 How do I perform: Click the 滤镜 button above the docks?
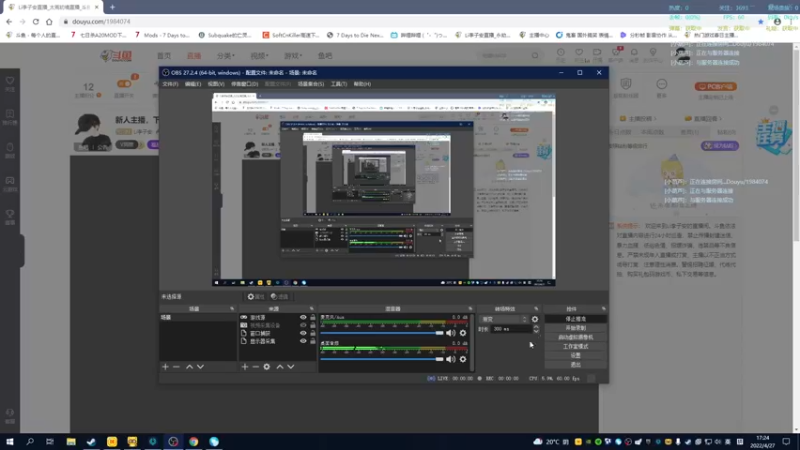click(x=280, y=296)
